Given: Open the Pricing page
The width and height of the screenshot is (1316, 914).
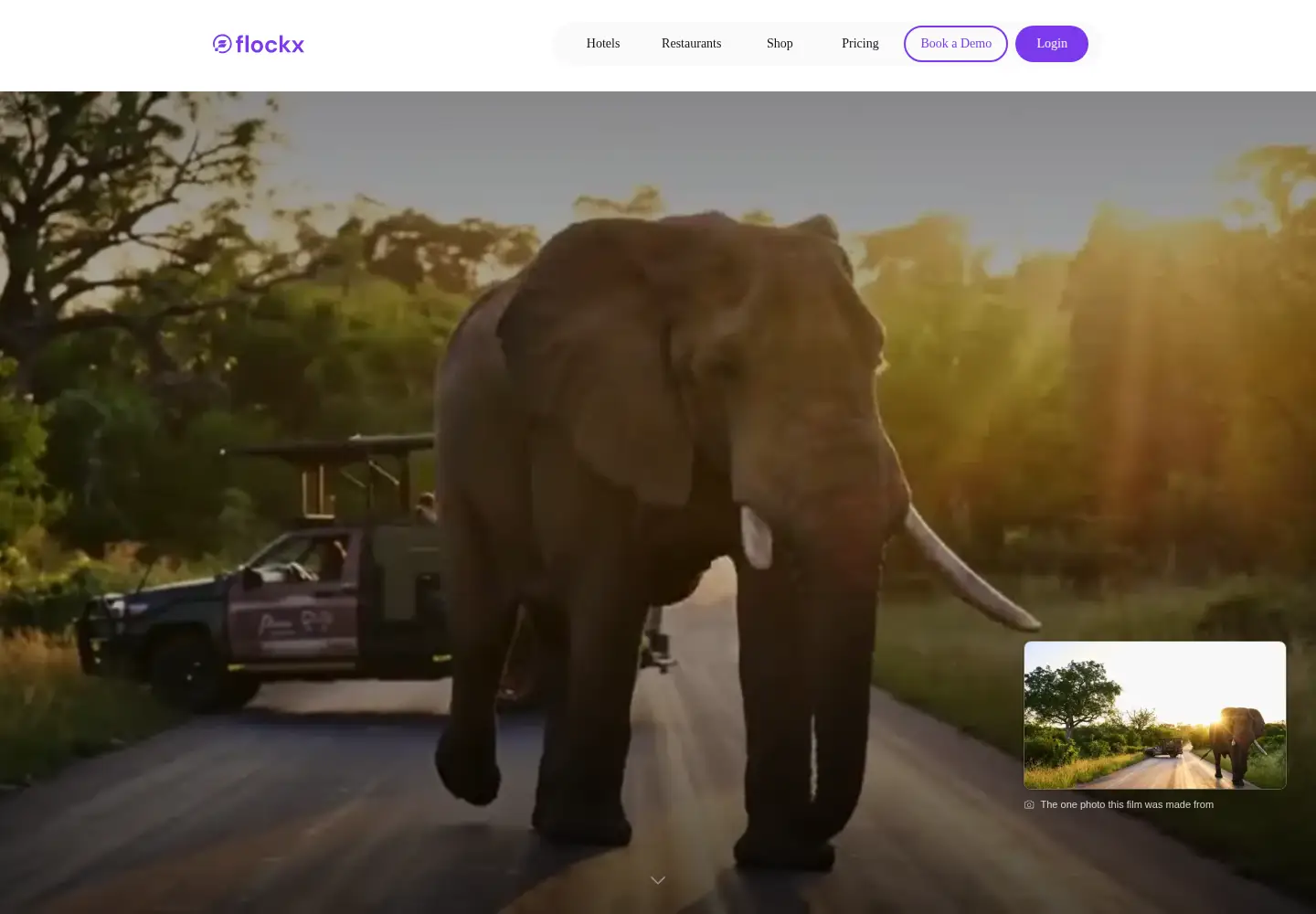Looking at the screenshot, I should (x=860, y=44).
